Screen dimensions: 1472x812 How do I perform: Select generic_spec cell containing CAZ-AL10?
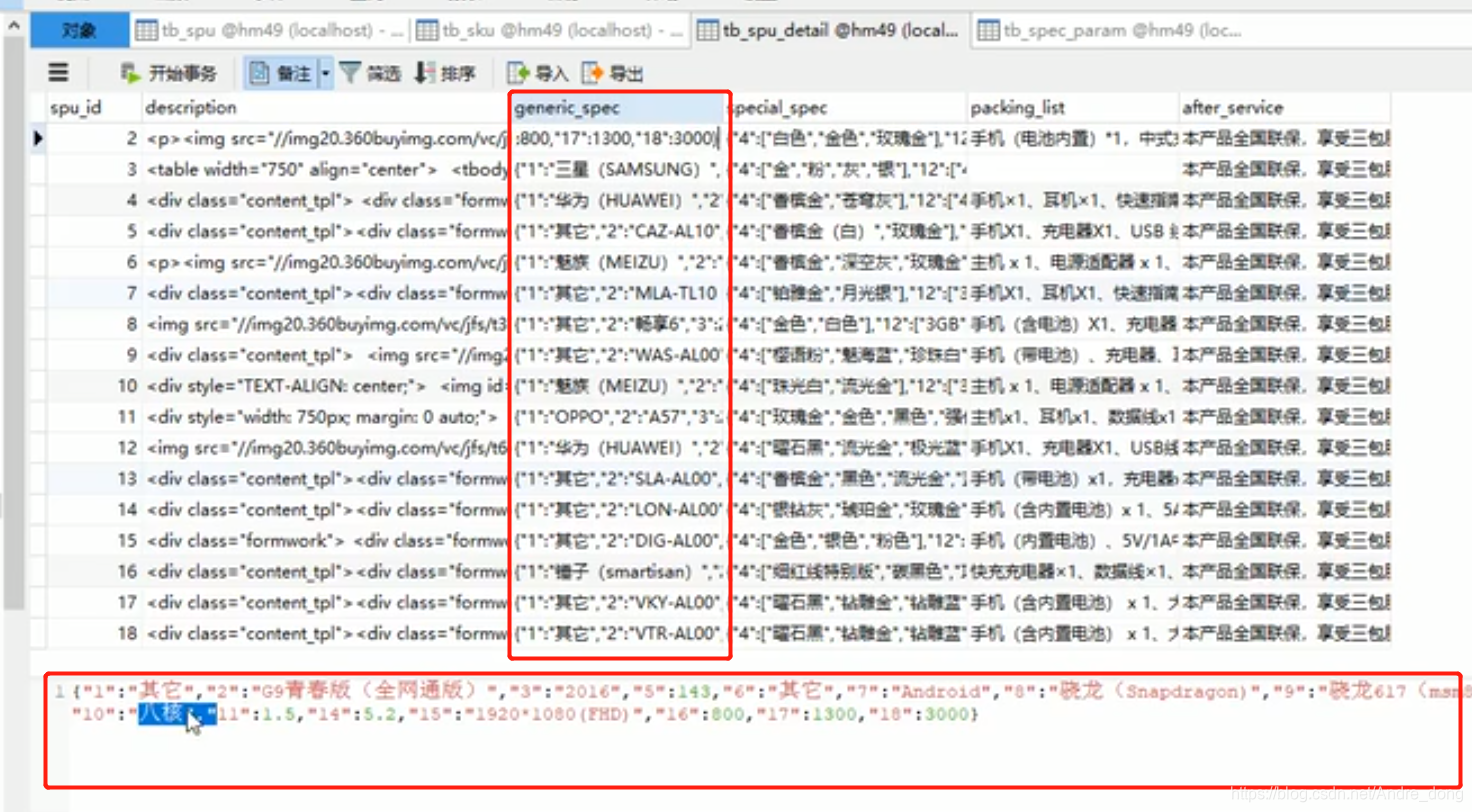pos(618,231)
